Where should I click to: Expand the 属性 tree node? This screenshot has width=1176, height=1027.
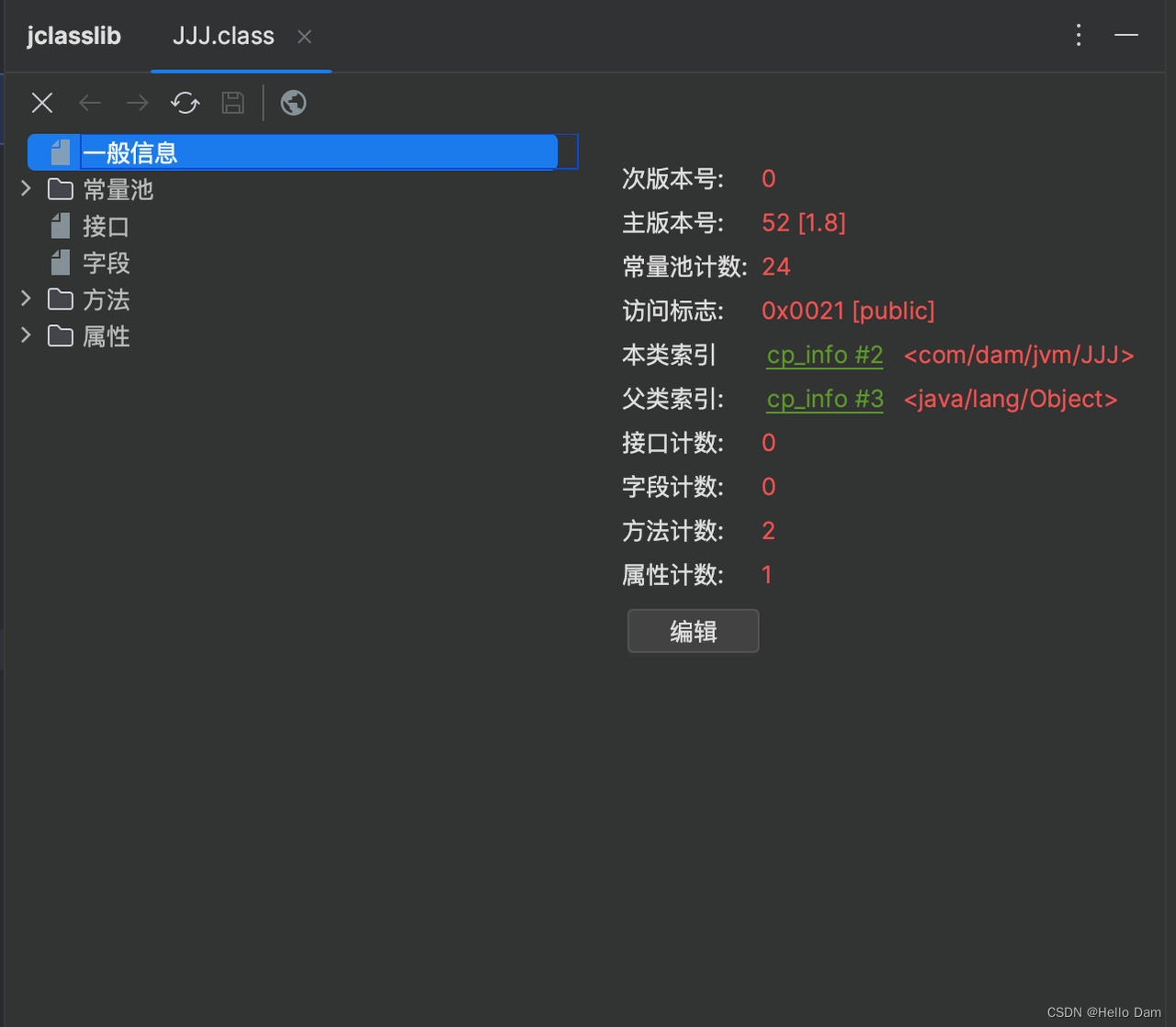pyautogui.click(x=26, y=335)
